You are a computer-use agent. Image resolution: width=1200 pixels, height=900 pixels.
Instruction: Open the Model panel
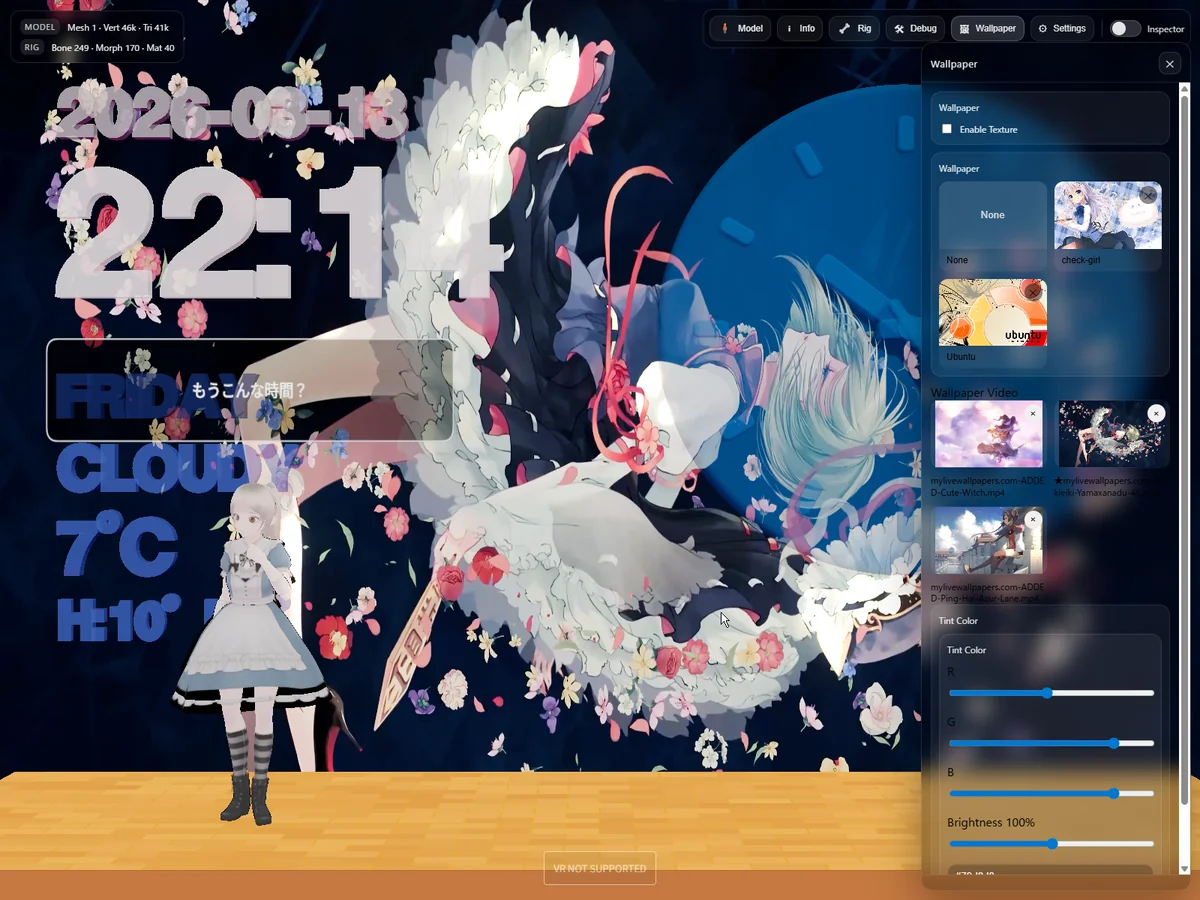[740, 29]
